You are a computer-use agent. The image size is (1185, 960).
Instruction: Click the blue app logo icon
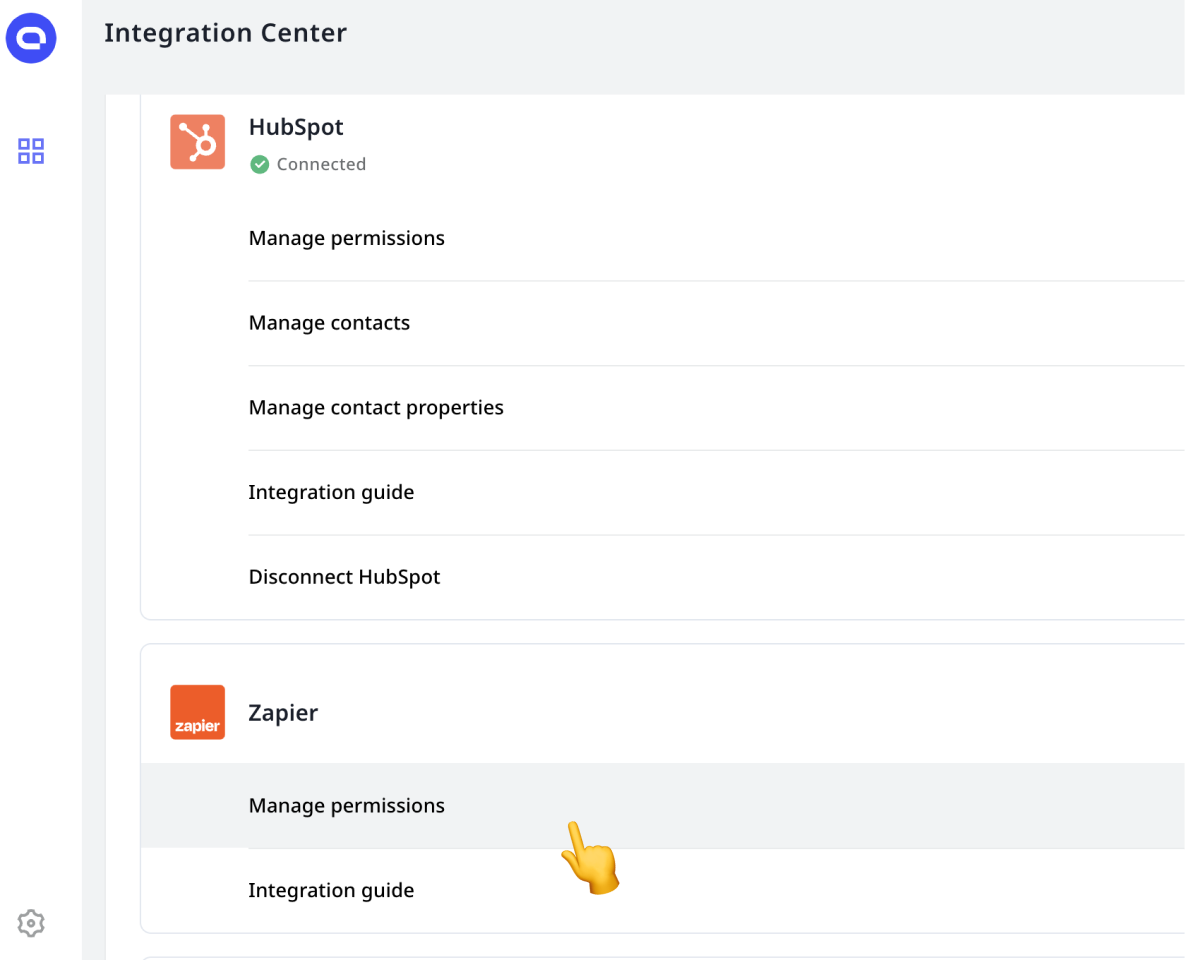[x=31, y=38]
